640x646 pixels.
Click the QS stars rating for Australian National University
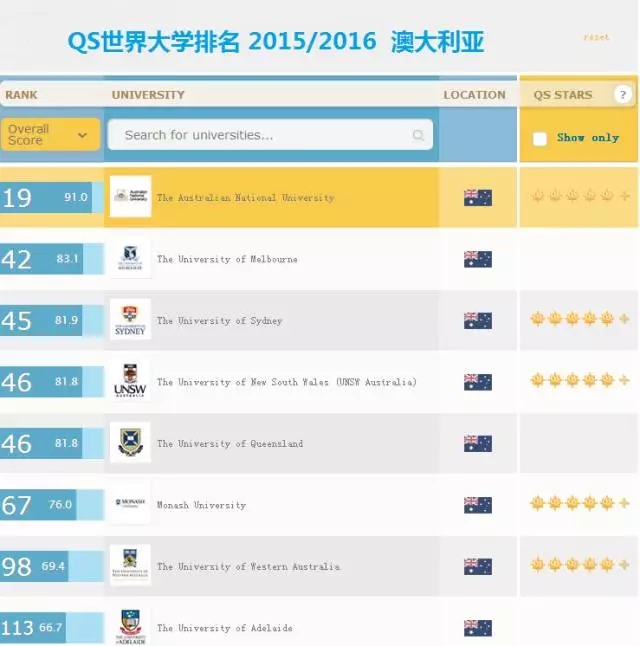click(580, 195)
